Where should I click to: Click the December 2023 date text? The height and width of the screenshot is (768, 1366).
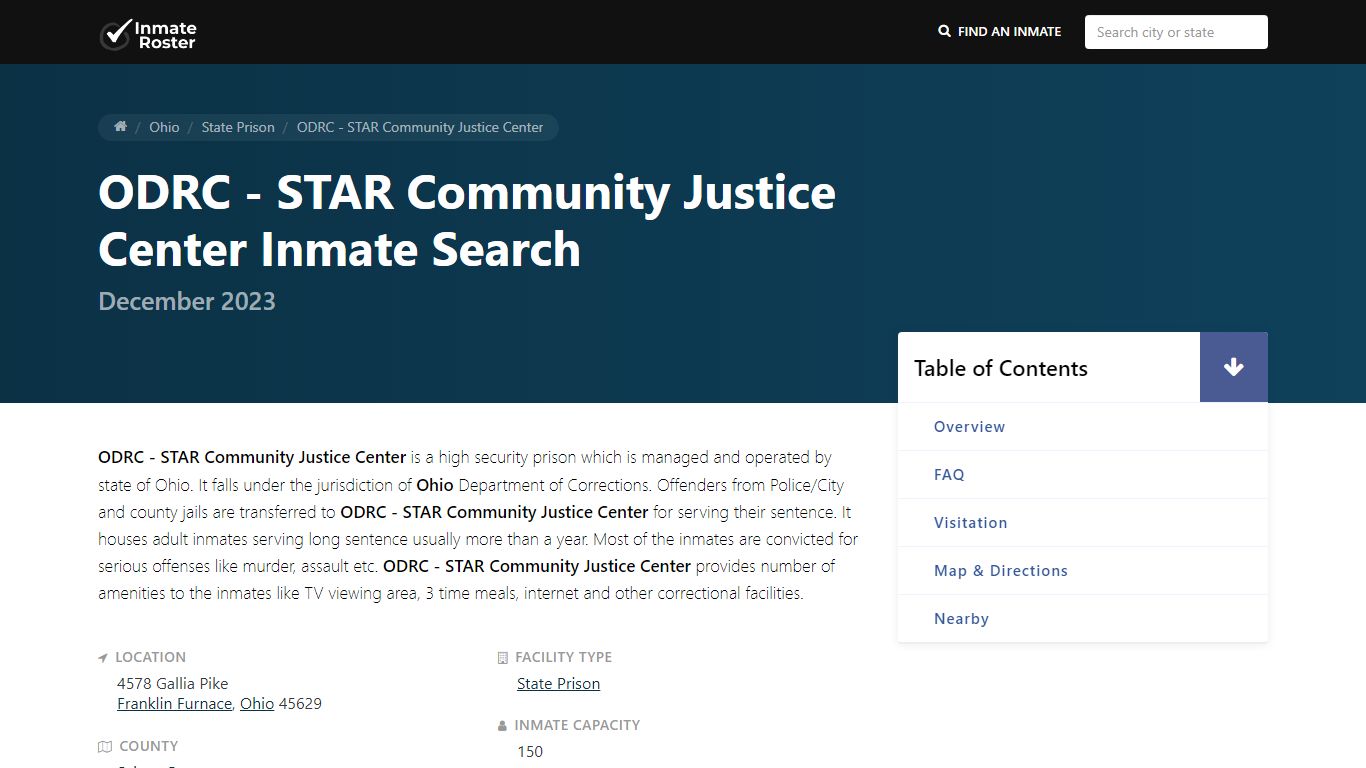[187, 301]
